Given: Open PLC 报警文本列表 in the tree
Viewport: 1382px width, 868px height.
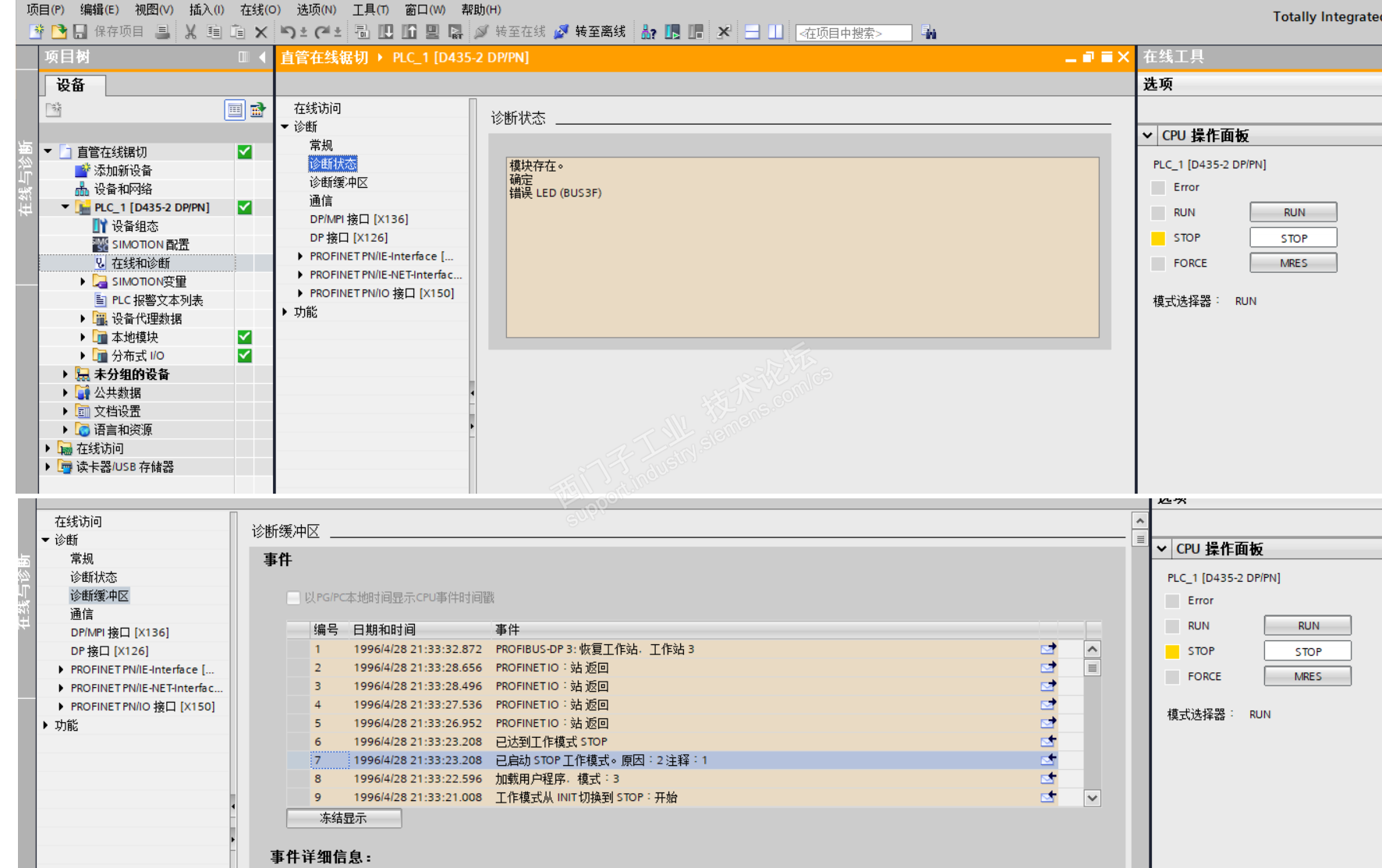Looking at the screenshot, I should click(x=157, y=300).
